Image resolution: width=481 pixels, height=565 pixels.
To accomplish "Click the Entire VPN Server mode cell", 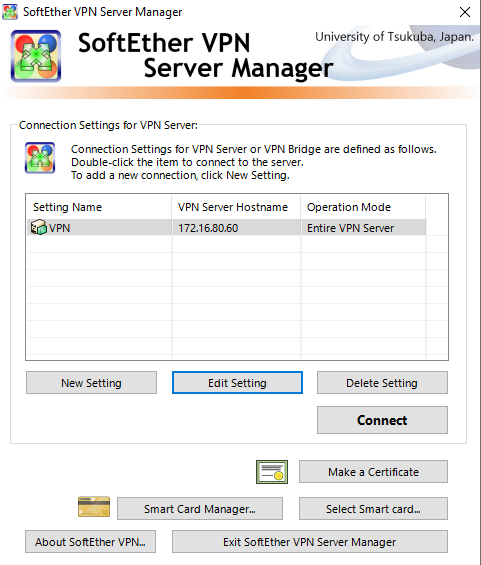I will tap(364, 228).
